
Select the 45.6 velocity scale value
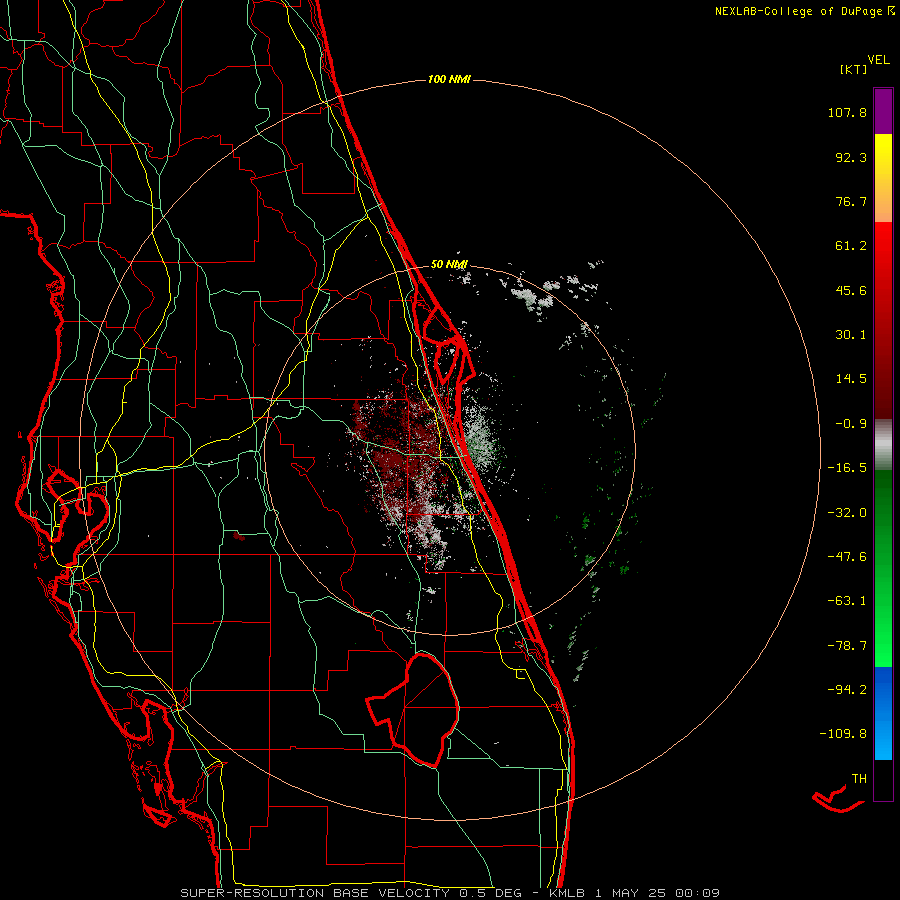pos(851,290)
